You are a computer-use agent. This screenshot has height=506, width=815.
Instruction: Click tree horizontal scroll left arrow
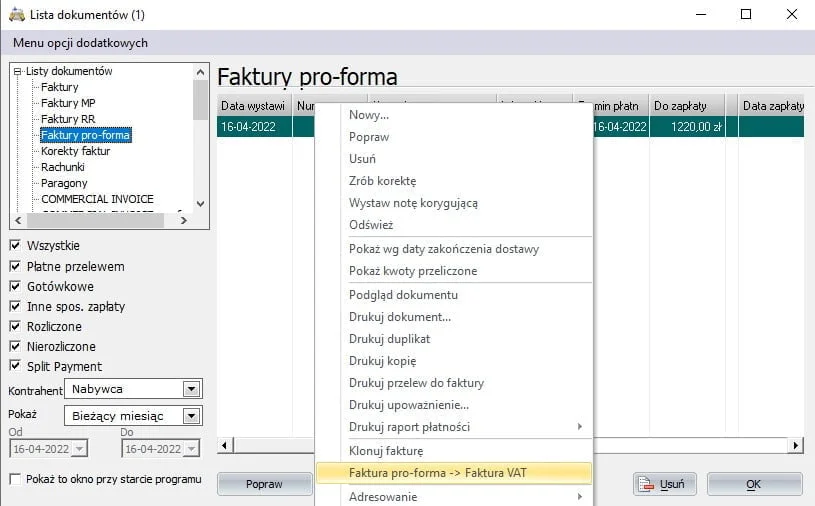coord(18,220)
